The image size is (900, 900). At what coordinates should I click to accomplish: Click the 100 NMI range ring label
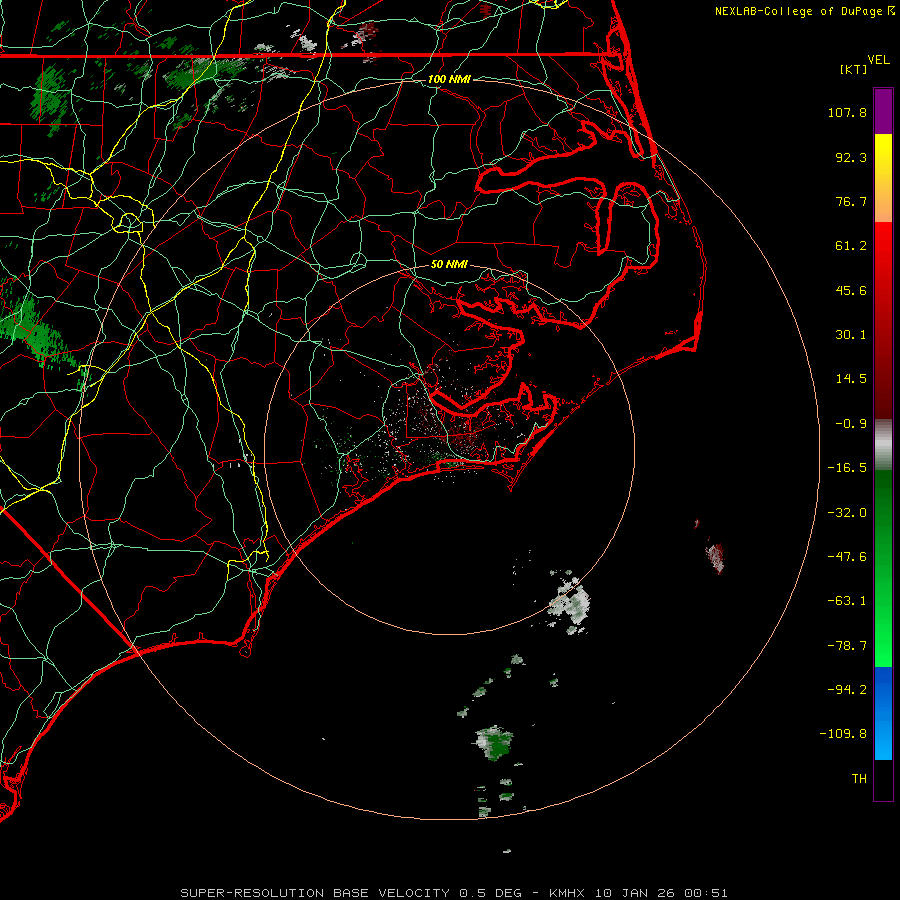[449, 79]
